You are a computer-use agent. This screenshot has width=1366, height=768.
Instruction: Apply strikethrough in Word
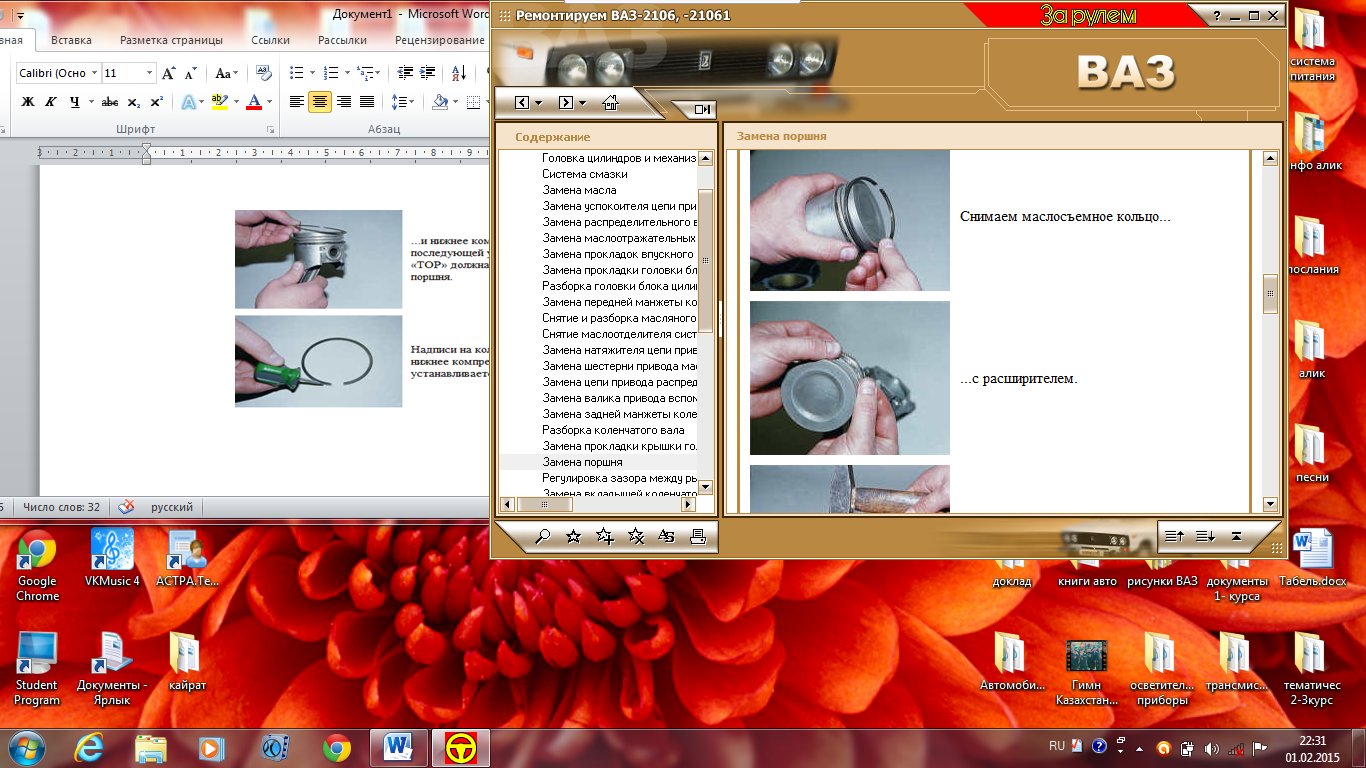(x=110, y=102)
